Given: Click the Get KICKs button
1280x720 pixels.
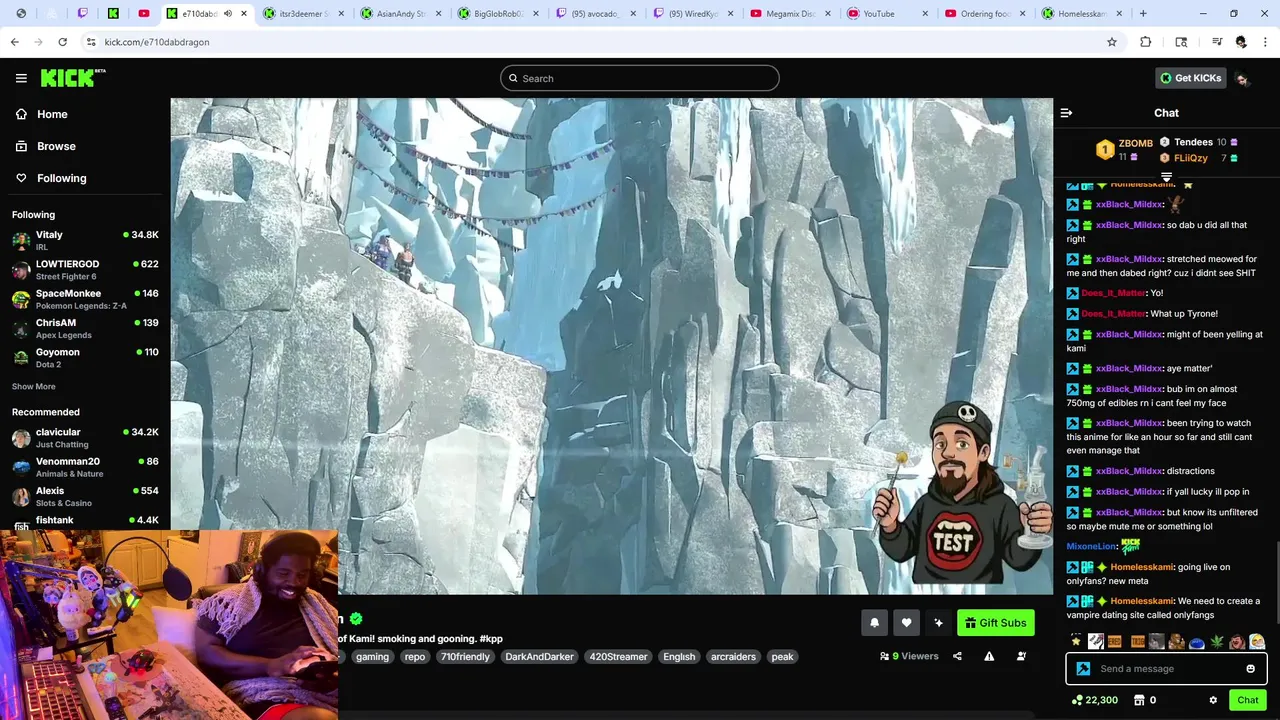Looking at the screenshot, I should click(x=1190, y=78).
